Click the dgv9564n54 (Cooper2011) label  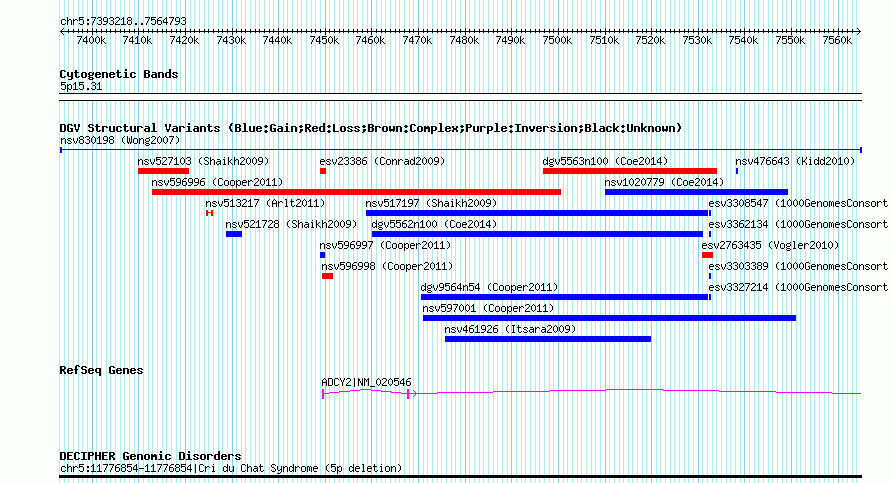pos(489,287)
